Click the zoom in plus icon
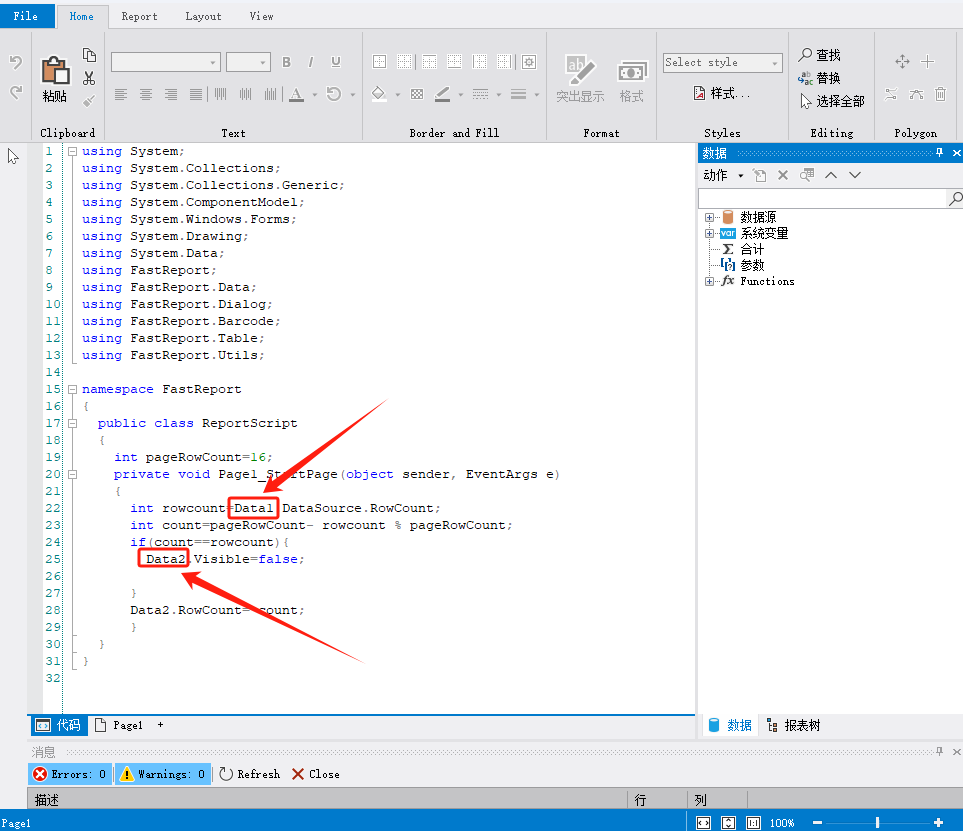 click(x=938, y=822)
